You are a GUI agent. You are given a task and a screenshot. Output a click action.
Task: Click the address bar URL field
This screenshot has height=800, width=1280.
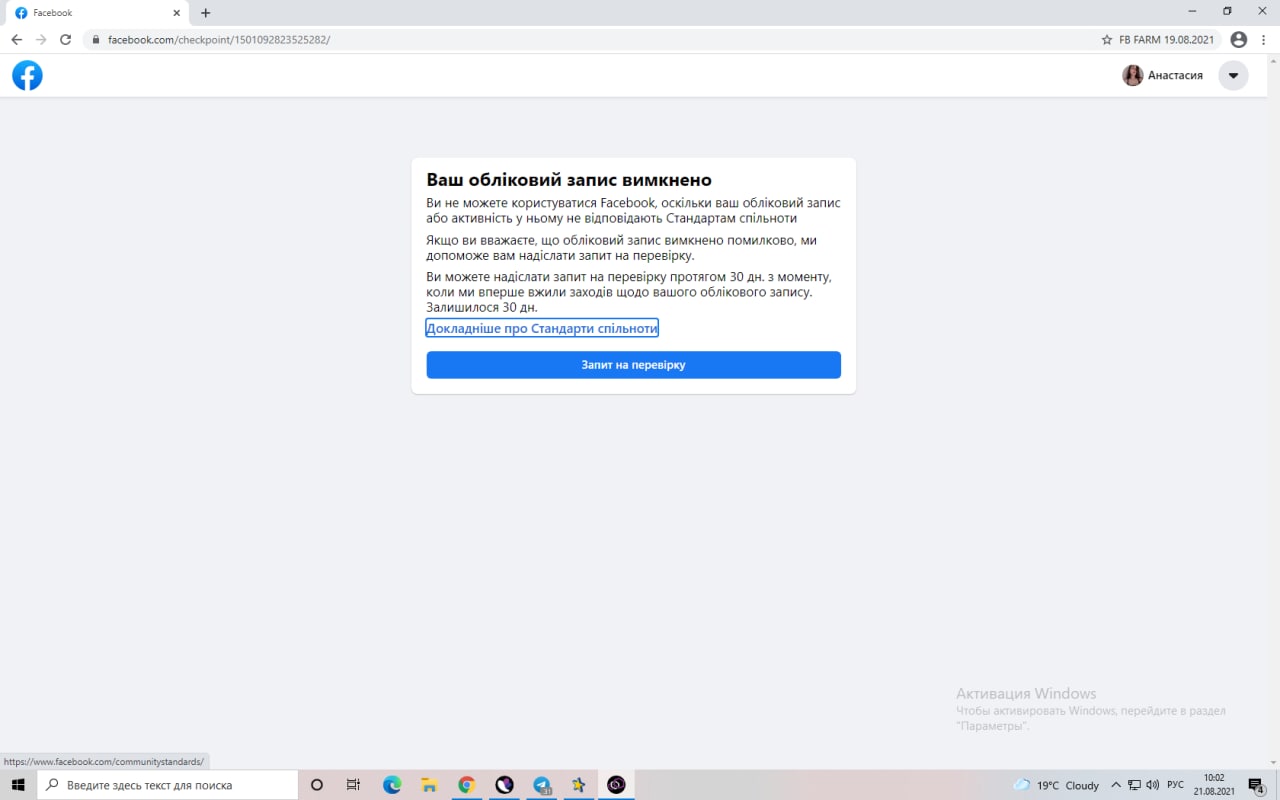590,40
